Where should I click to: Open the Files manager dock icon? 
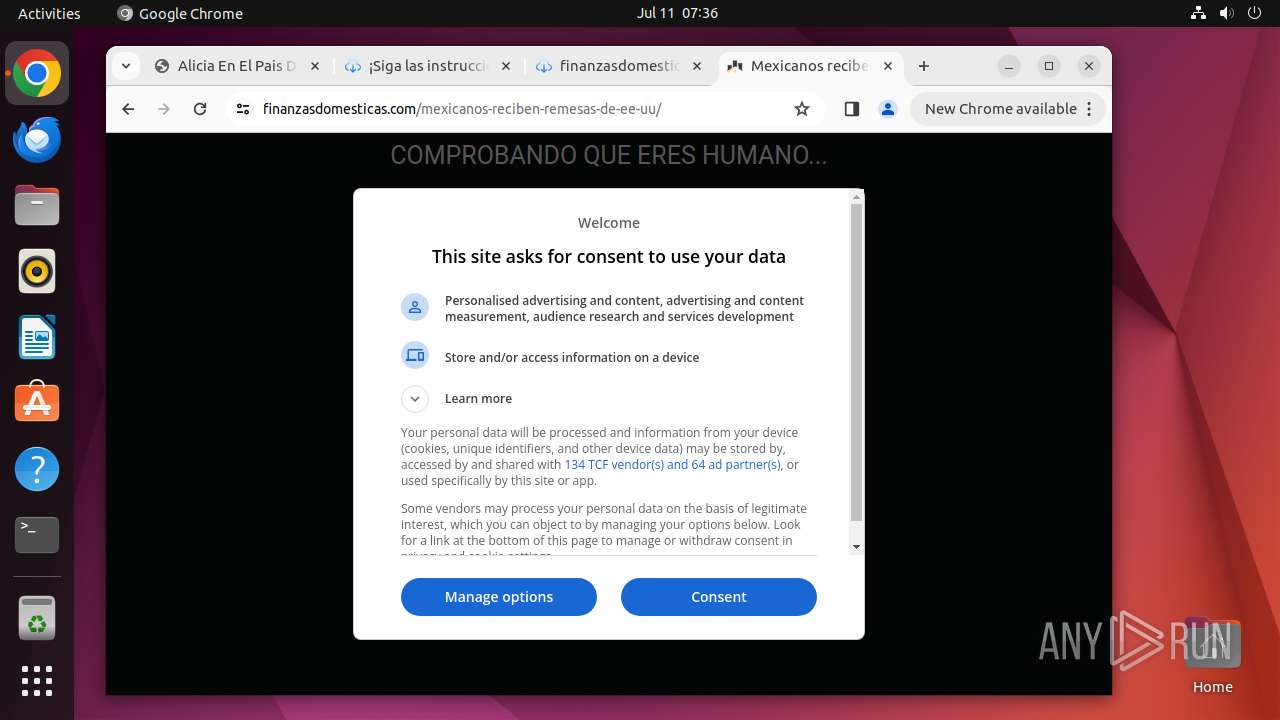tap(37, 206)
